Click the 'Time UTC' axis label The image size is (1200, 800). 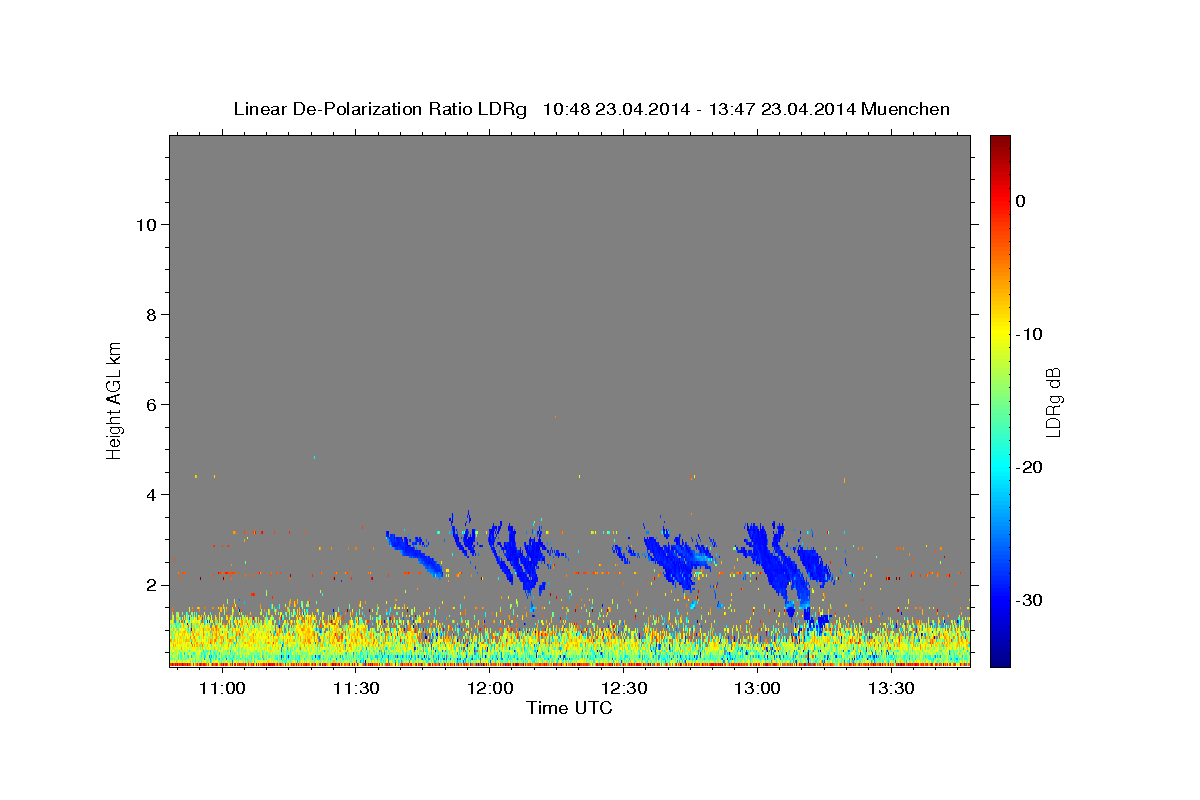pos(569,708)
